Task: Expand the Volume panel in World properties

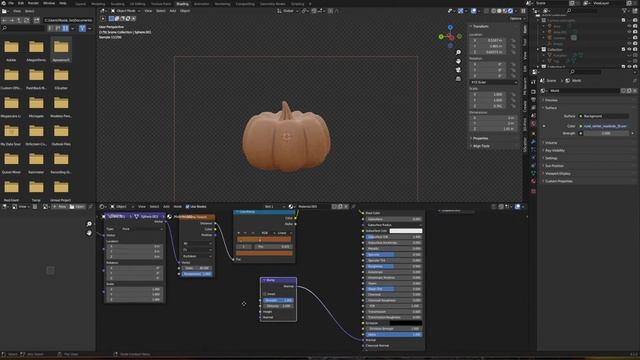Action: click(551, 143)
